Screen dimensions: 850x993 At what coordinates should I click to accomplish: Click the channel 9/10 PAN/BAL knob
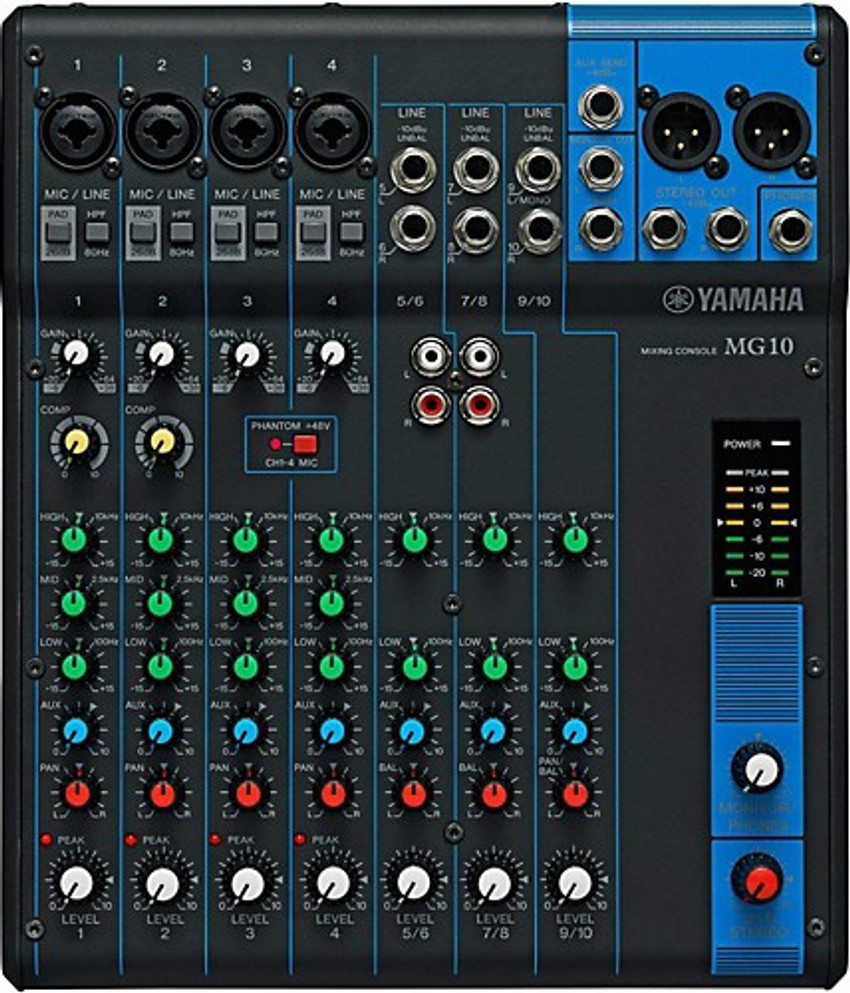[575, 794]
